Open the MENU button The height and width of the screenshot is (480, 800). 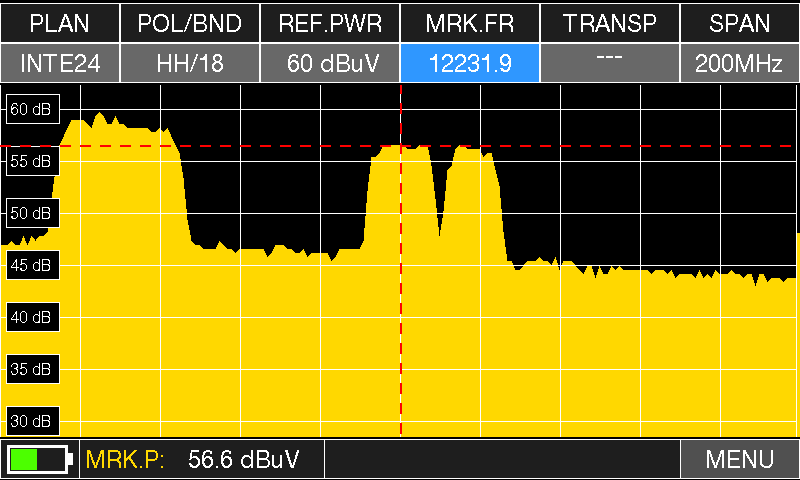click(740, 459)
